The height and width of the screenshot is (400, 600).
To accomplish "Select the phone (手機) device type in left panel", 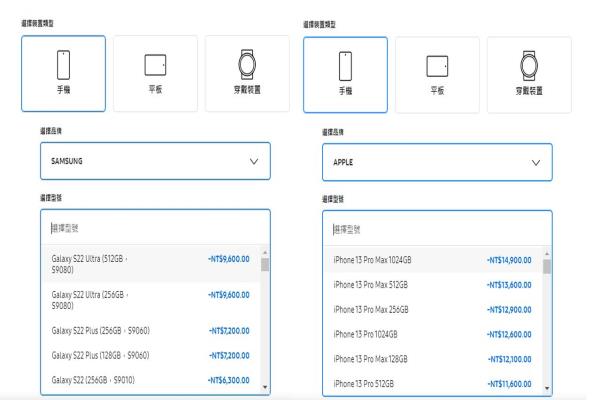I will tap(64, 73).
